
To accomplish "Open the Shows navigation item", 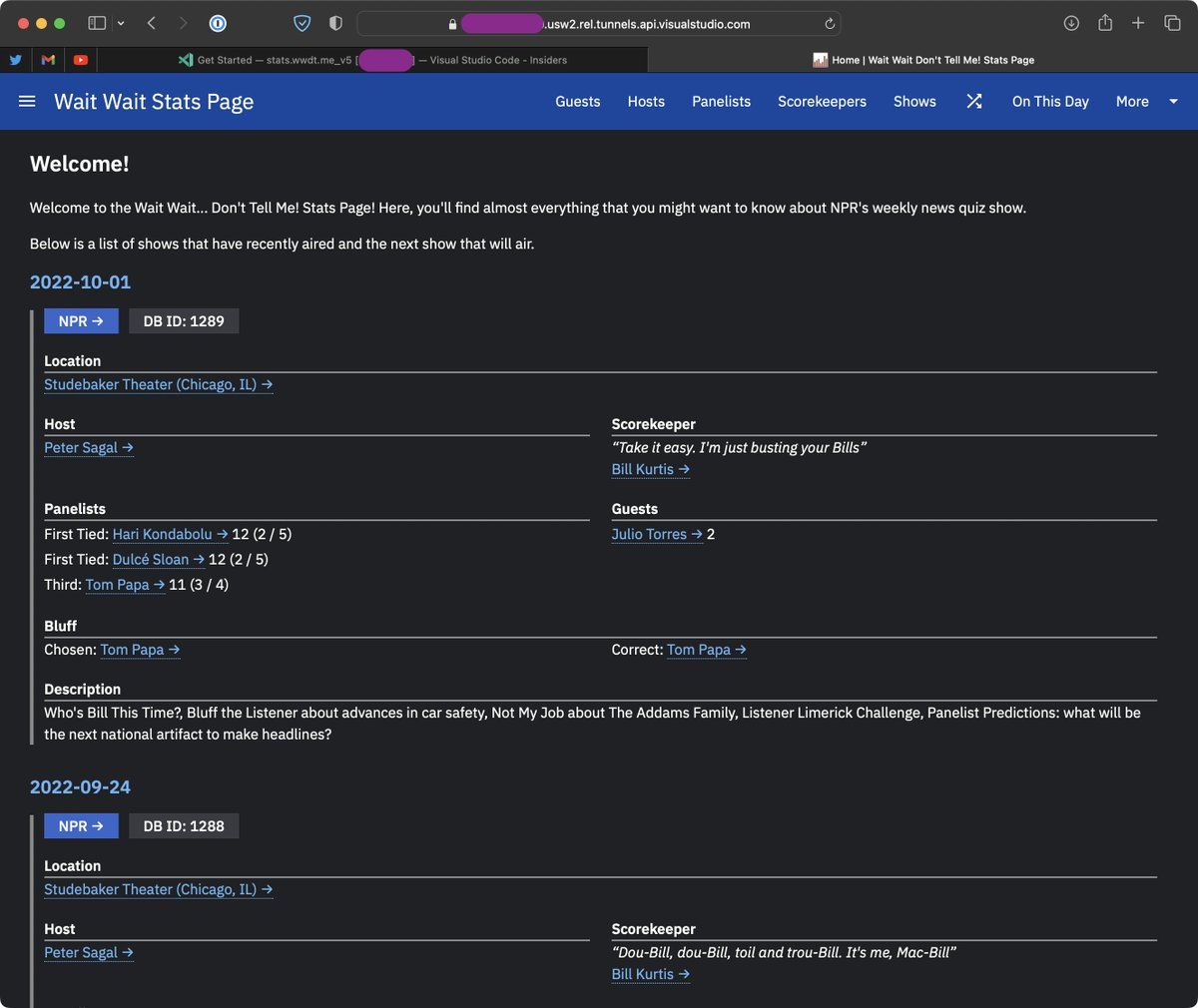I will [914, 102].
